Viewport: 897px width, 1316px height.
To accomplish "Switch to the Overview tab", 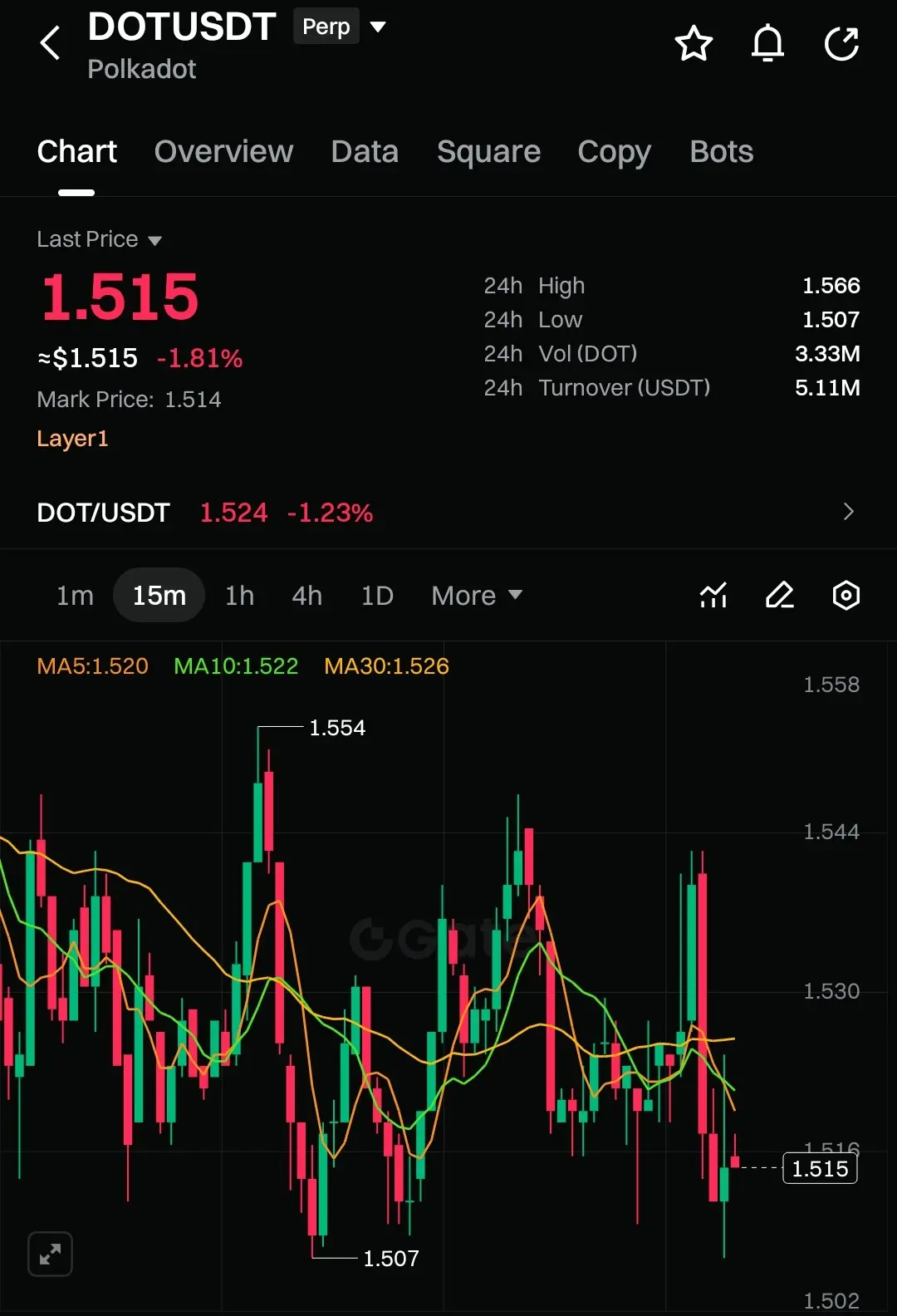I will point(223,151).
